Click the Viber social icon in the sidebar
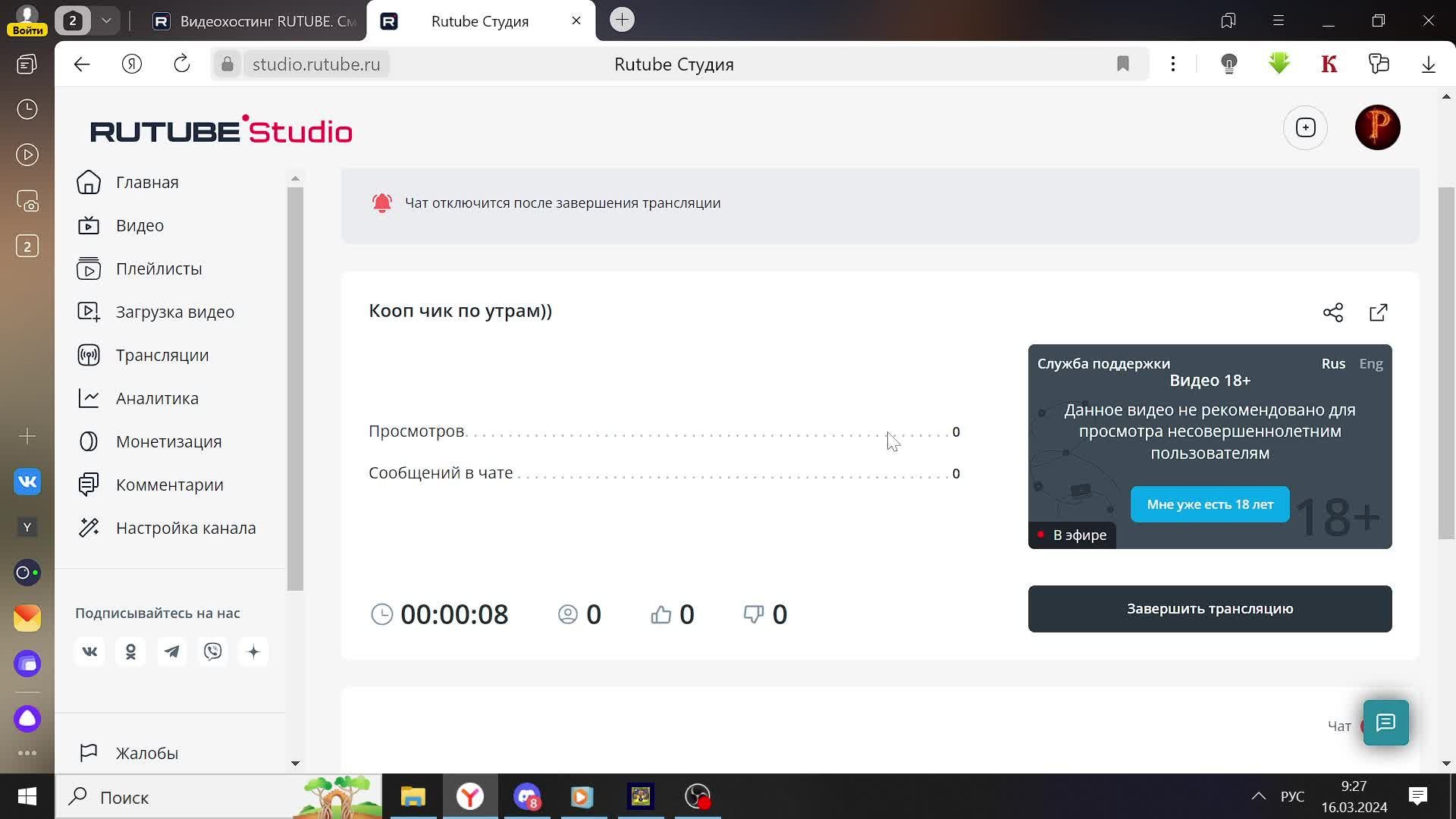The image size is (1456, 819). (213, 651)
